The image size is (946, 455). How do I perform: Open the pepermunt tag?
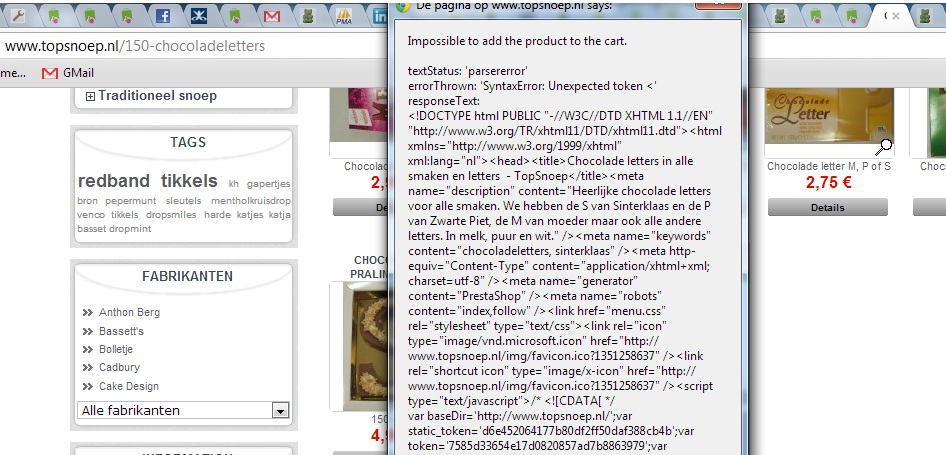click(x=130, y=200)
